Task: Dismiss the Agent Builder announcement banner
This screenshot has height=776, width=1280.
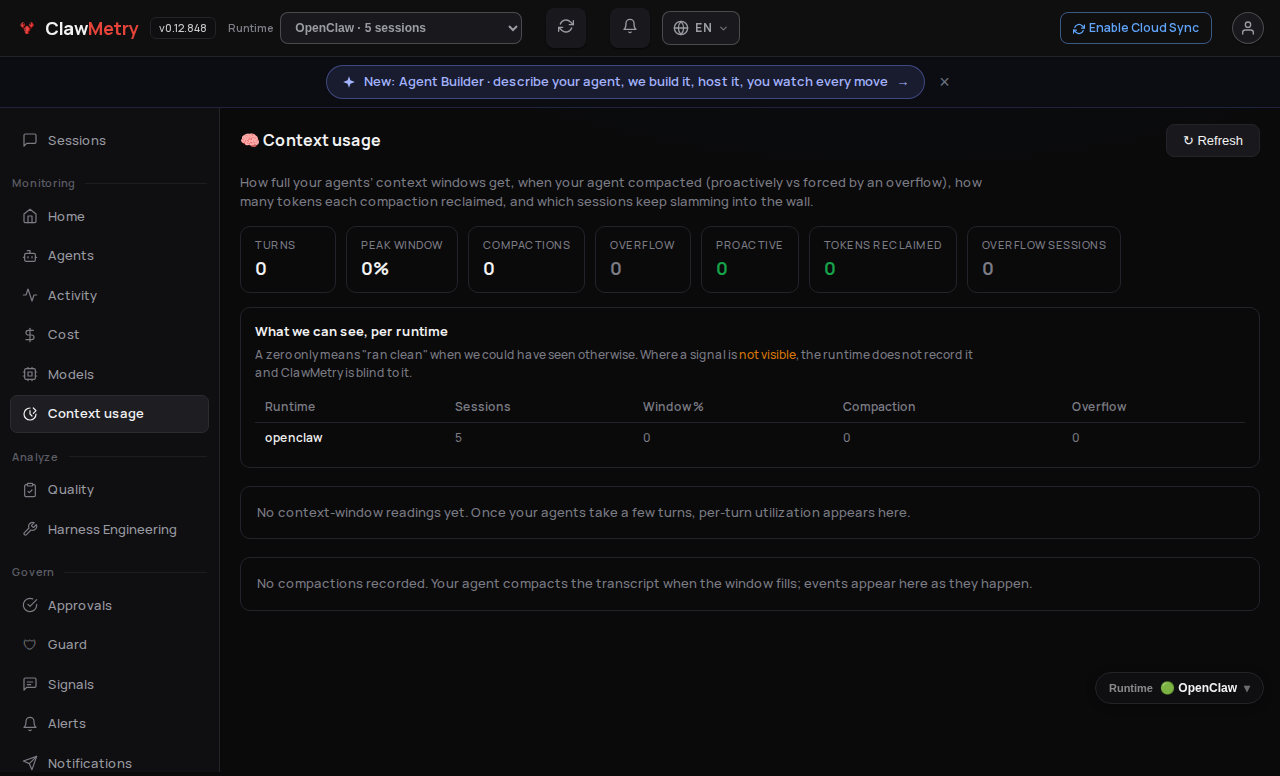Action: (944, 82)
